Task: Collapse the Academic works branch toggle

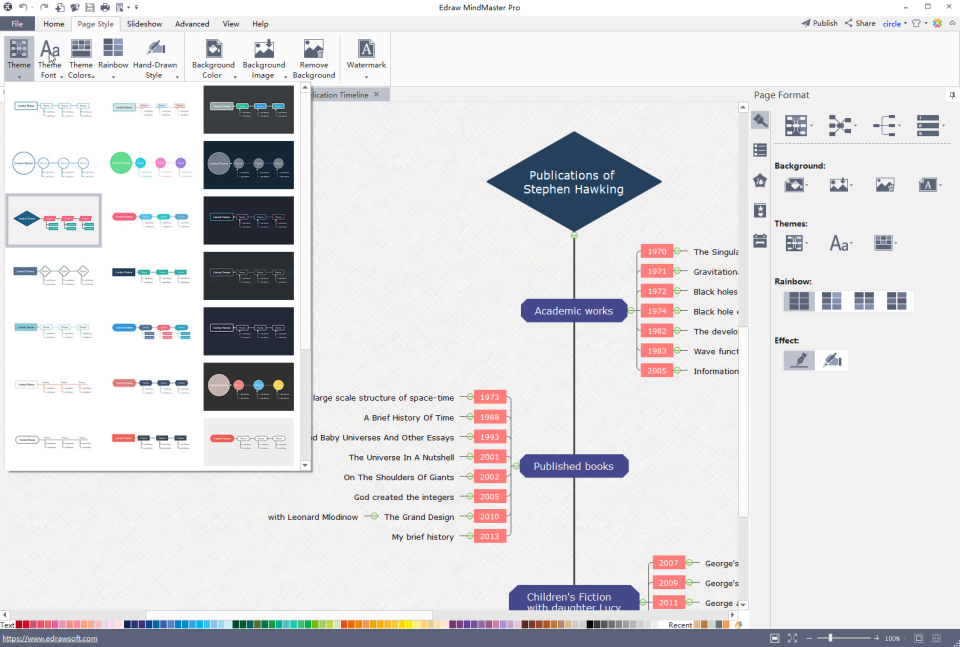Action: tap(632, 311)
